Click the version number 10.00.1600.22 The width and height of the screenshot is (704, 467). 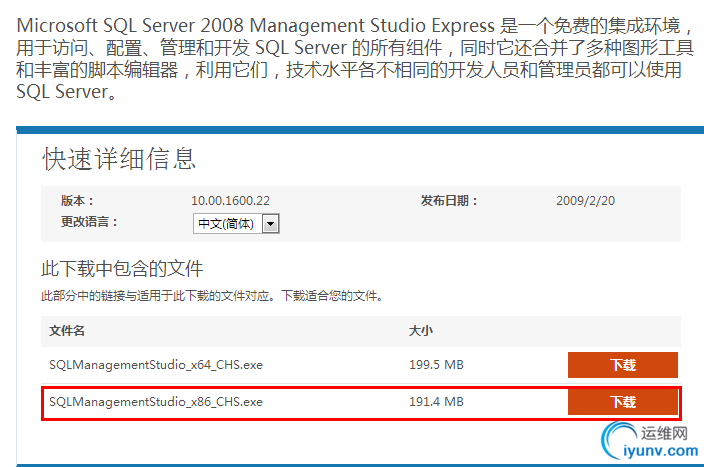[230, 201]
